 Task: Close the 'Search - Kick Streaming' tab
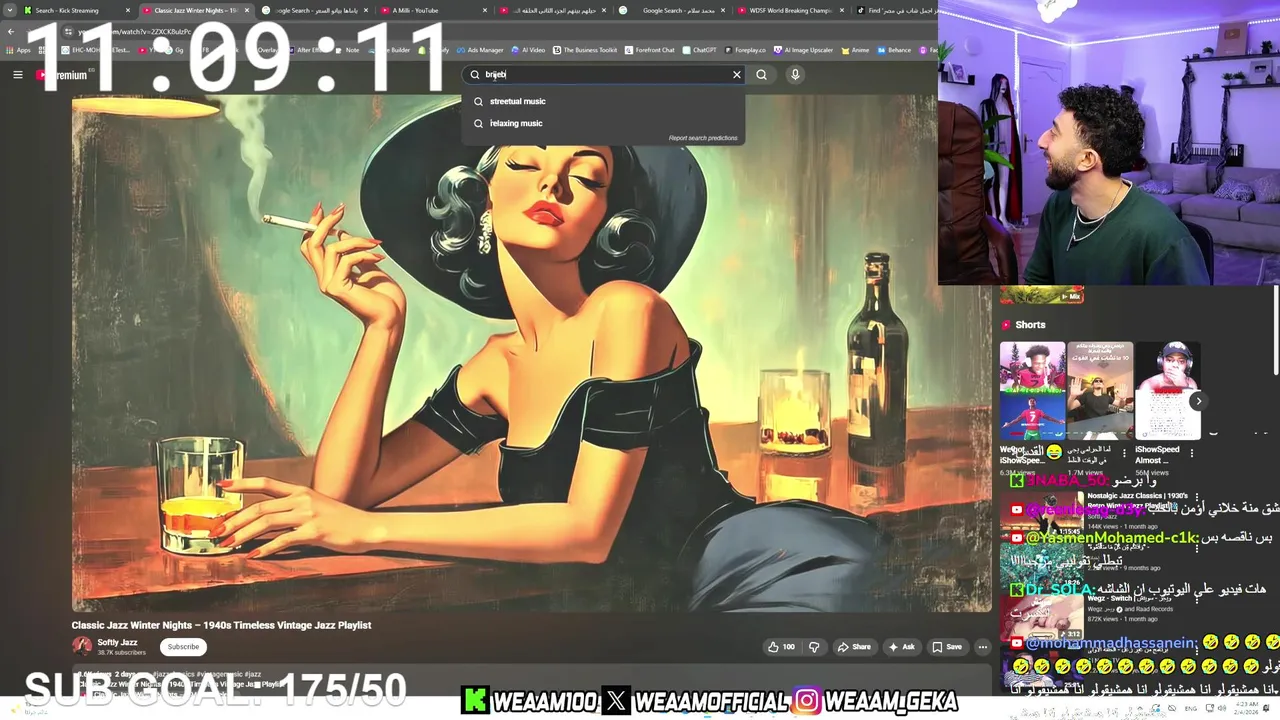click(128, 10)
